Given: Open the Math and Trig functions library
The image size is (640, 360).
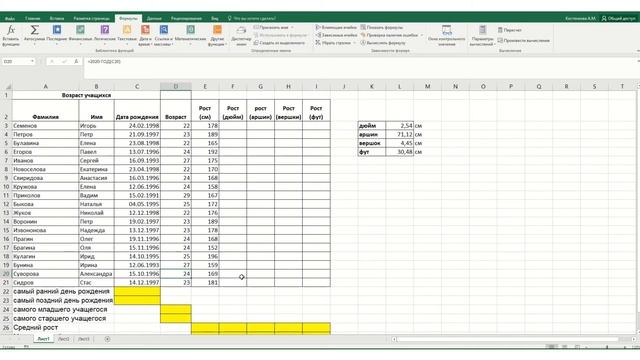Looking at the screenshot, I should (x=190, y=35).
